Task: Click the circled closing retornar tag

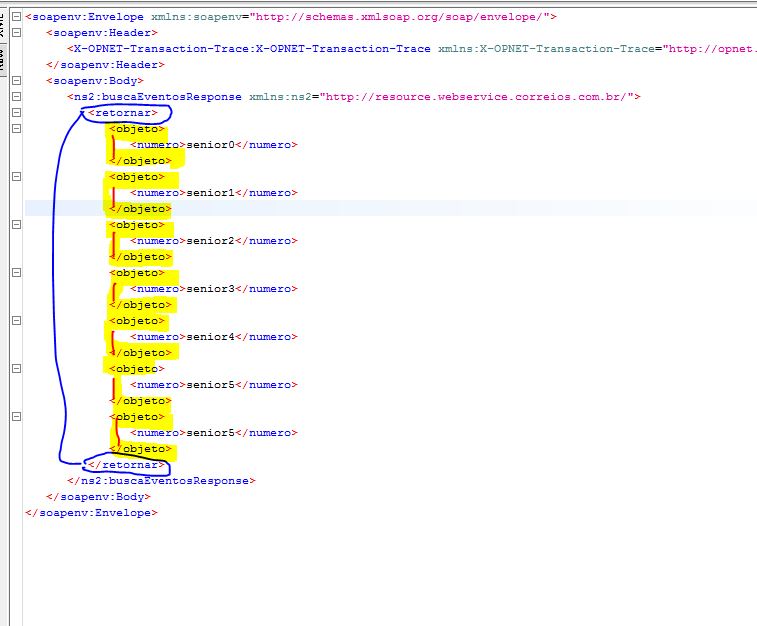Action: 126,465
